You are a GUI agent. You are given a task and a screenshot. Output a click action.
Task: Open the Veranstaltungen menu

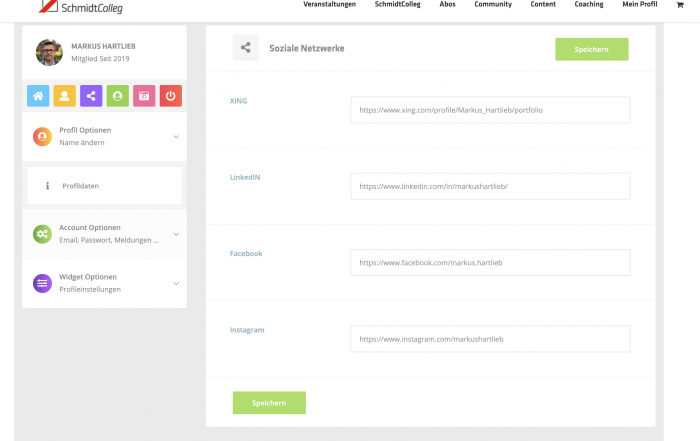(329, 5)
